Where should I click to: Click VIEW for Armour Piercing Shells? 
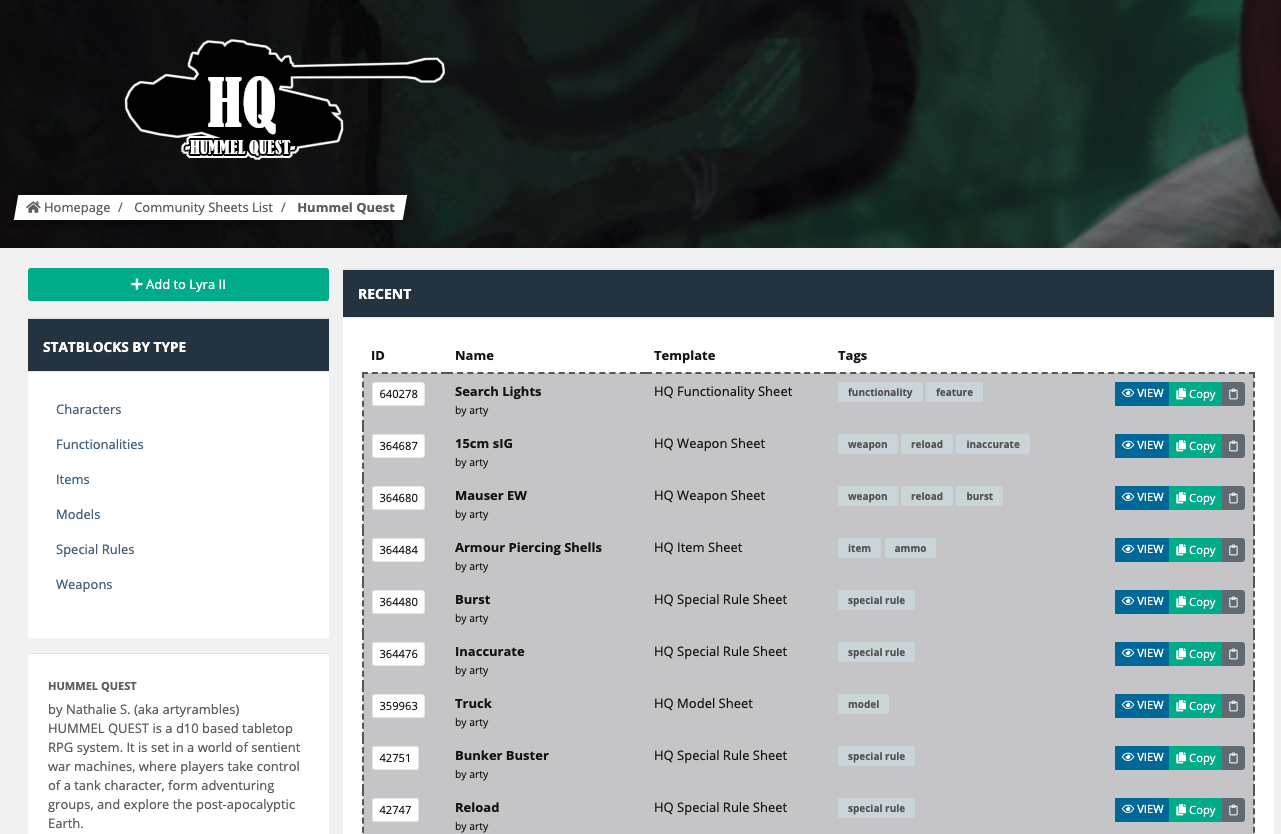(x=1141, y=549)
